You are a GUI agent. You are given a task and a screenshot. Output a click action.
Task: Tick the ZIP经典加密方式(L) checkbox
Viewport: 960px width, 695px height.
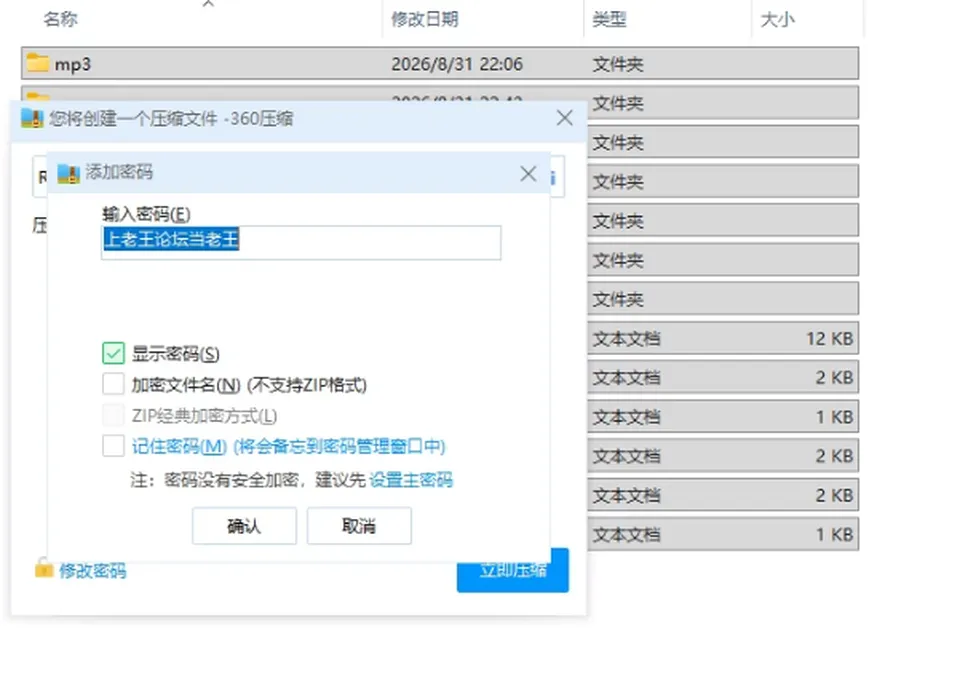click(x=113, y=415)
